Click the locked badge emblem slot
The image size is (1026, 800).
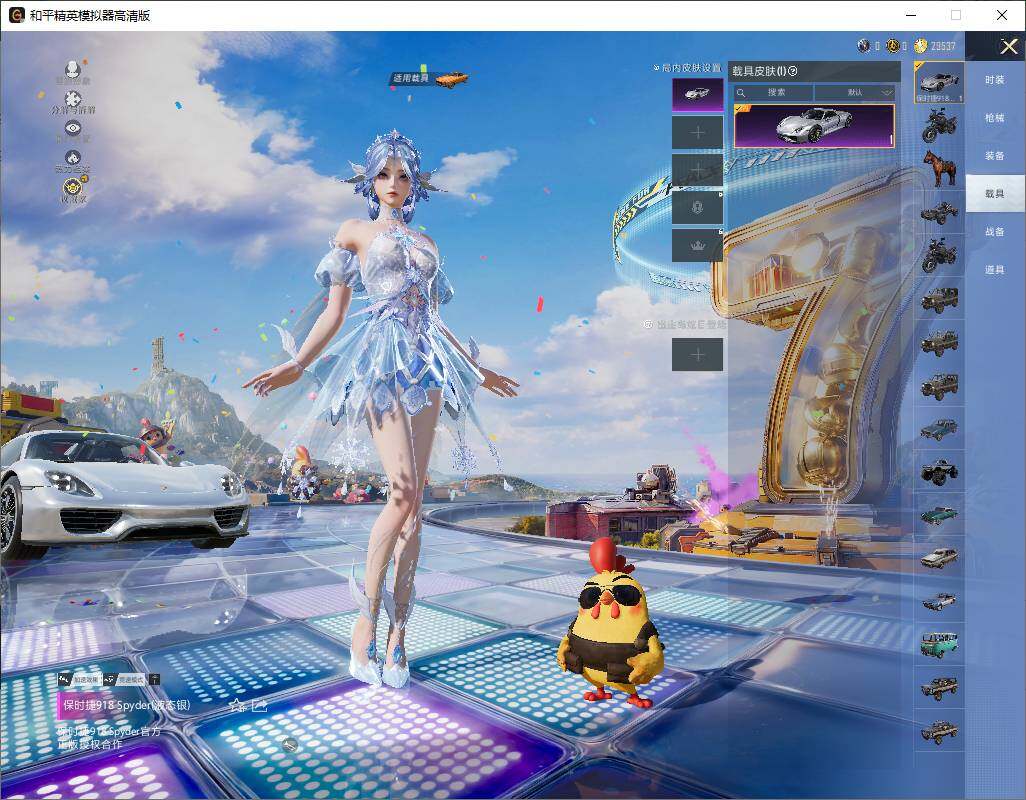point(698,208)
